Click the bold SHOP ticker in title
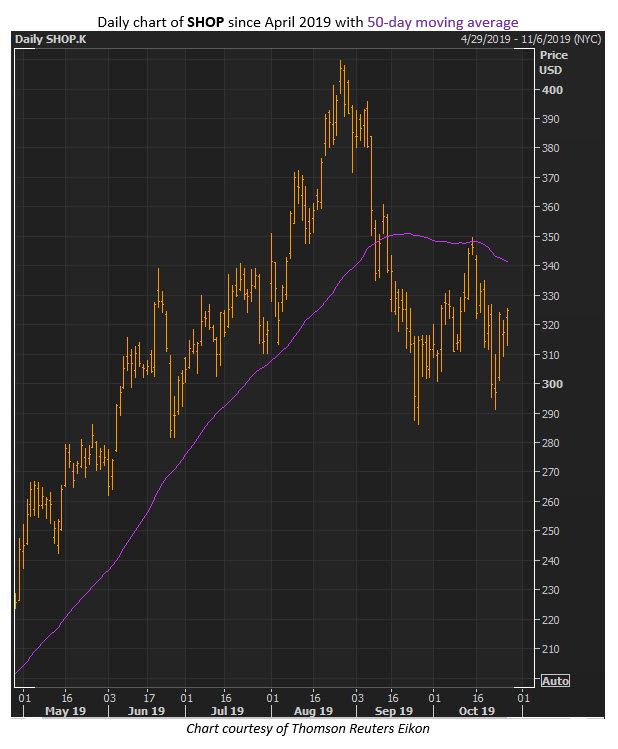Viewport: 618px width, 749px height. (x=205, y=22)
